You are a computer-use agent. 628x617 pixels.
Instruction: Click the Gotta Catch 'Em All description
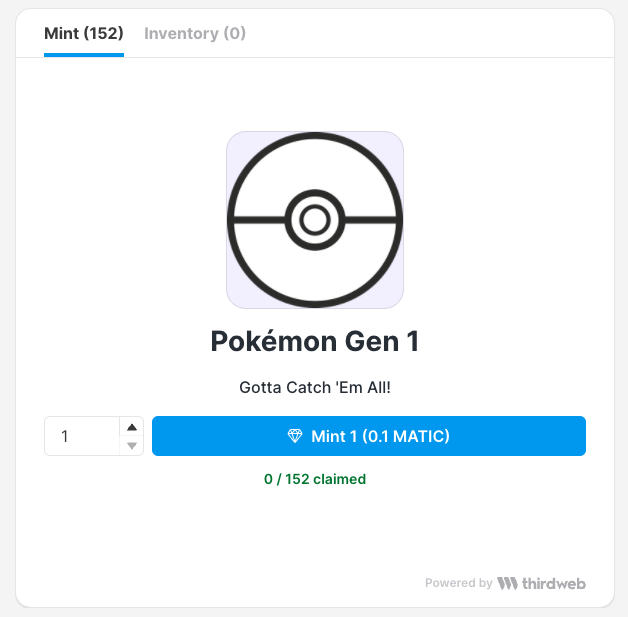point(315,388)
